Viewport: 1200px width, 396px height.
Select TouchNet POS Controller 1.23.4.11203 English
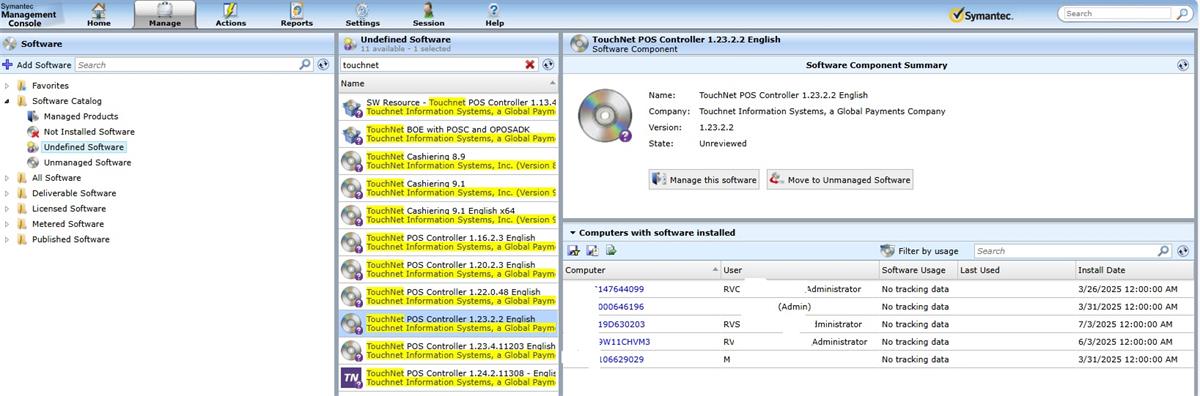coord(448,350)
